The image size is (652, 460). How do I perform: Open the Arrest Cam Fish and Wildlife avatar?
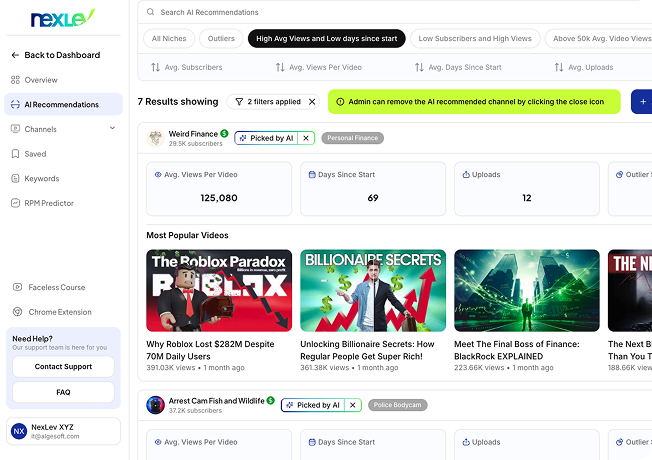point(156,405)
